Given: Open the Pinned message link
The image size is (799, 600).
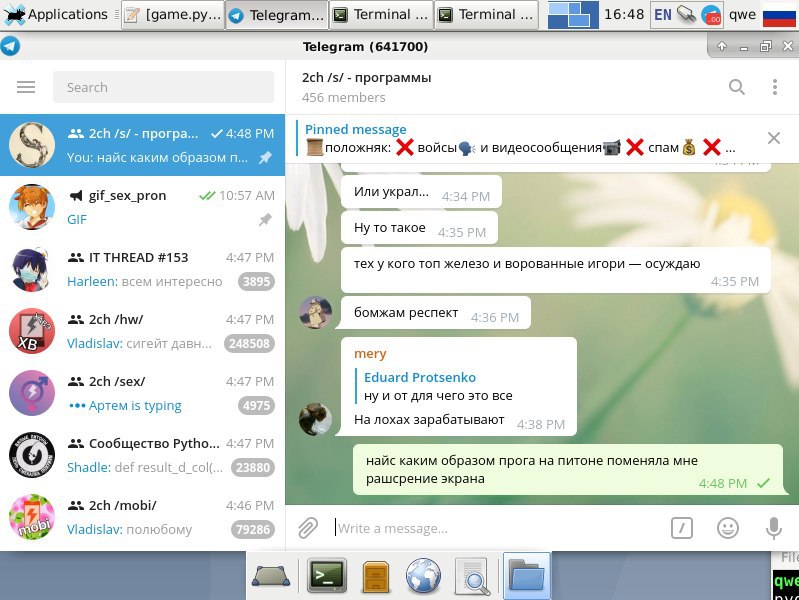Looking at the screenshot, I should [356, 129].
